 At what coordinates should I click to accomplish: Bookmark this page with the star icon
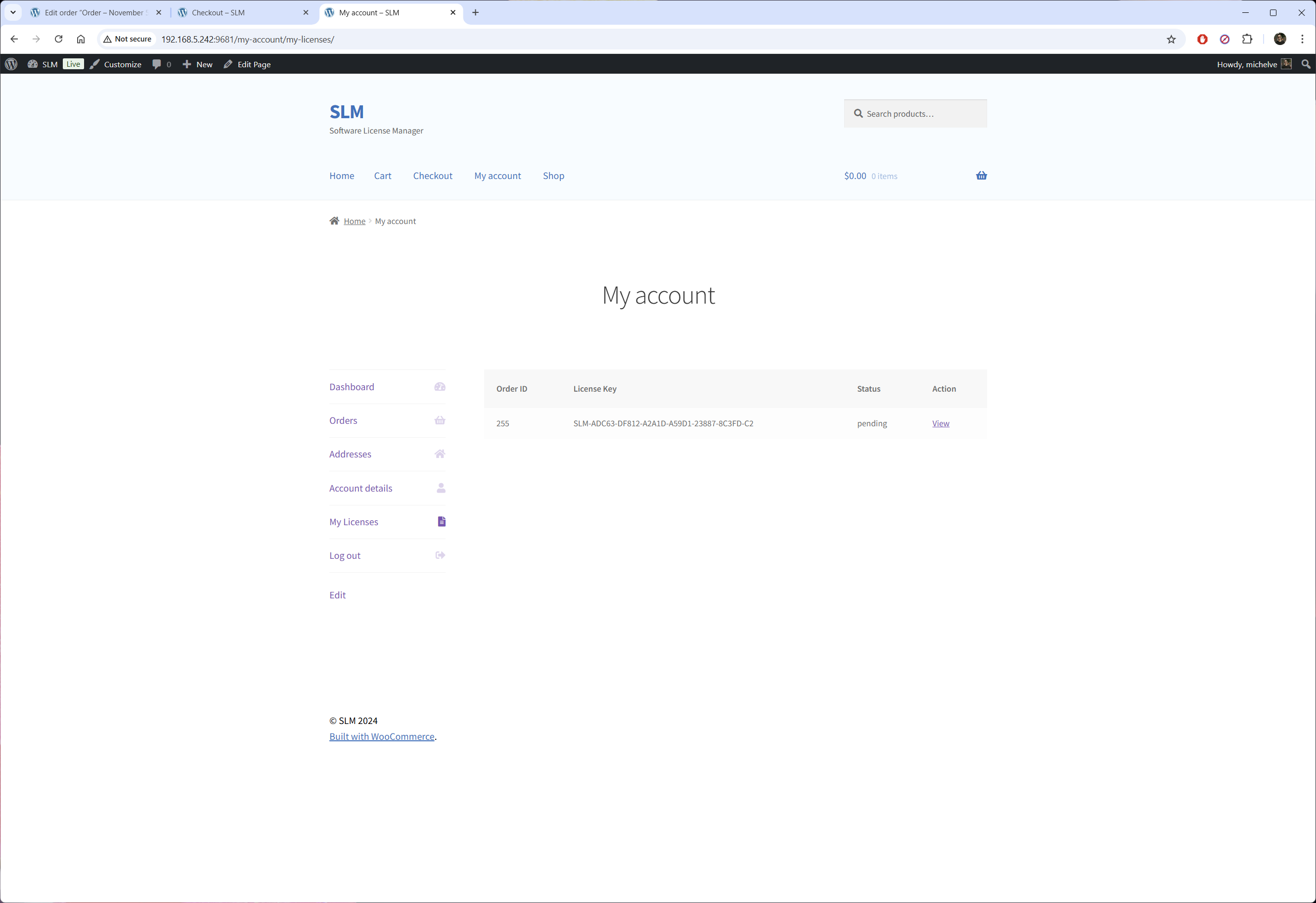(x=1171, y=39)
